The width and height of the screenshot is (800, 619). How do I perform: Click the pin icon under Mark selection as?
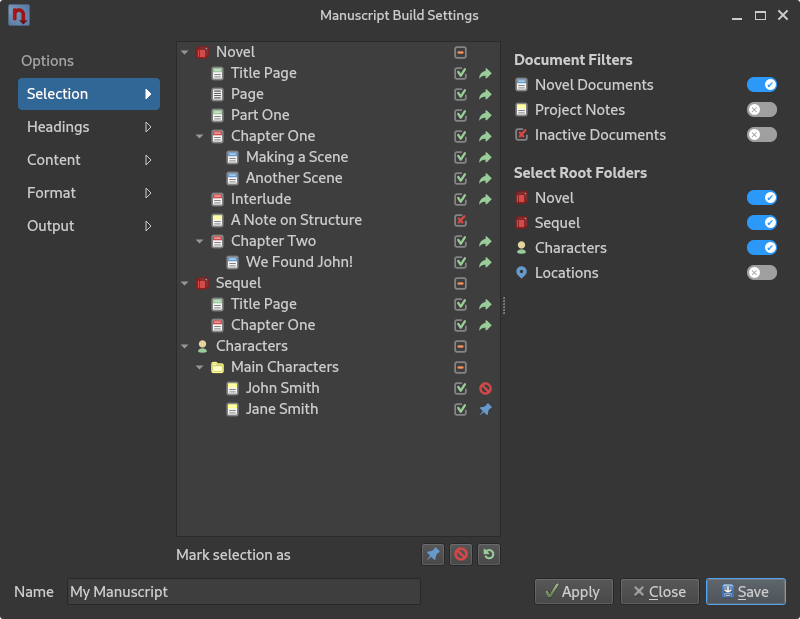point(433,554)
